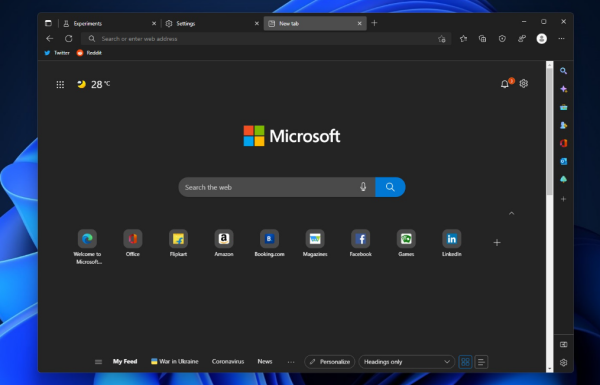Open the Collections toolbar icon

point(483,39)
